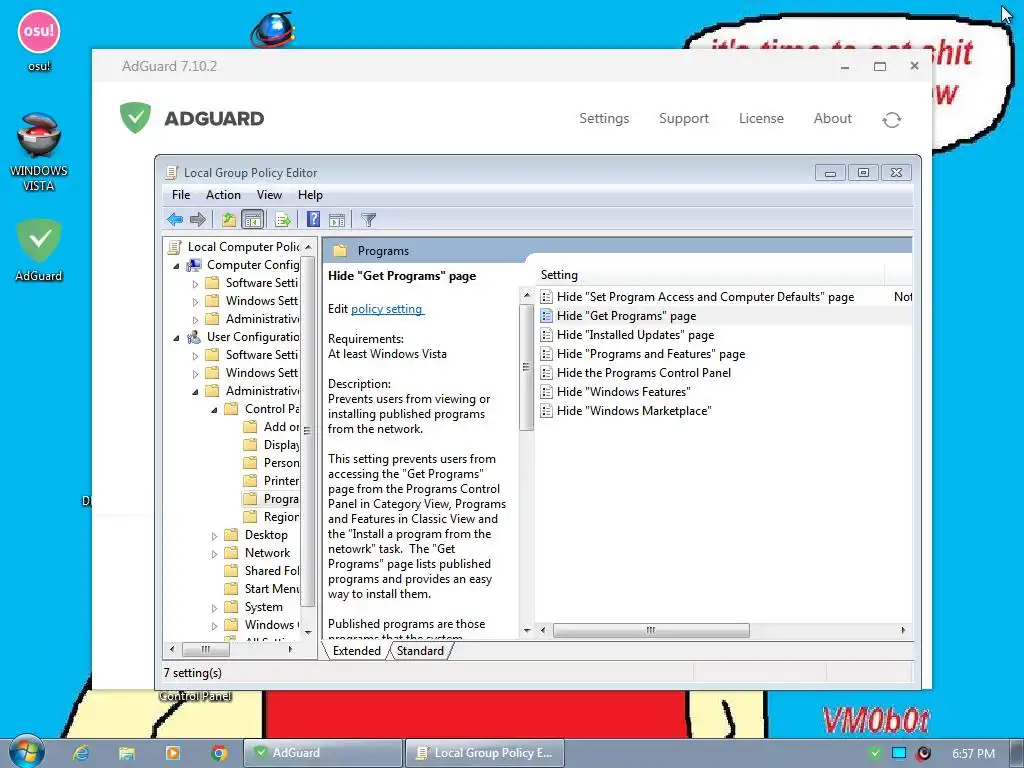Open the Action menu
The width and height of the screenshot is (1024, 768).
tap(223, 195)
